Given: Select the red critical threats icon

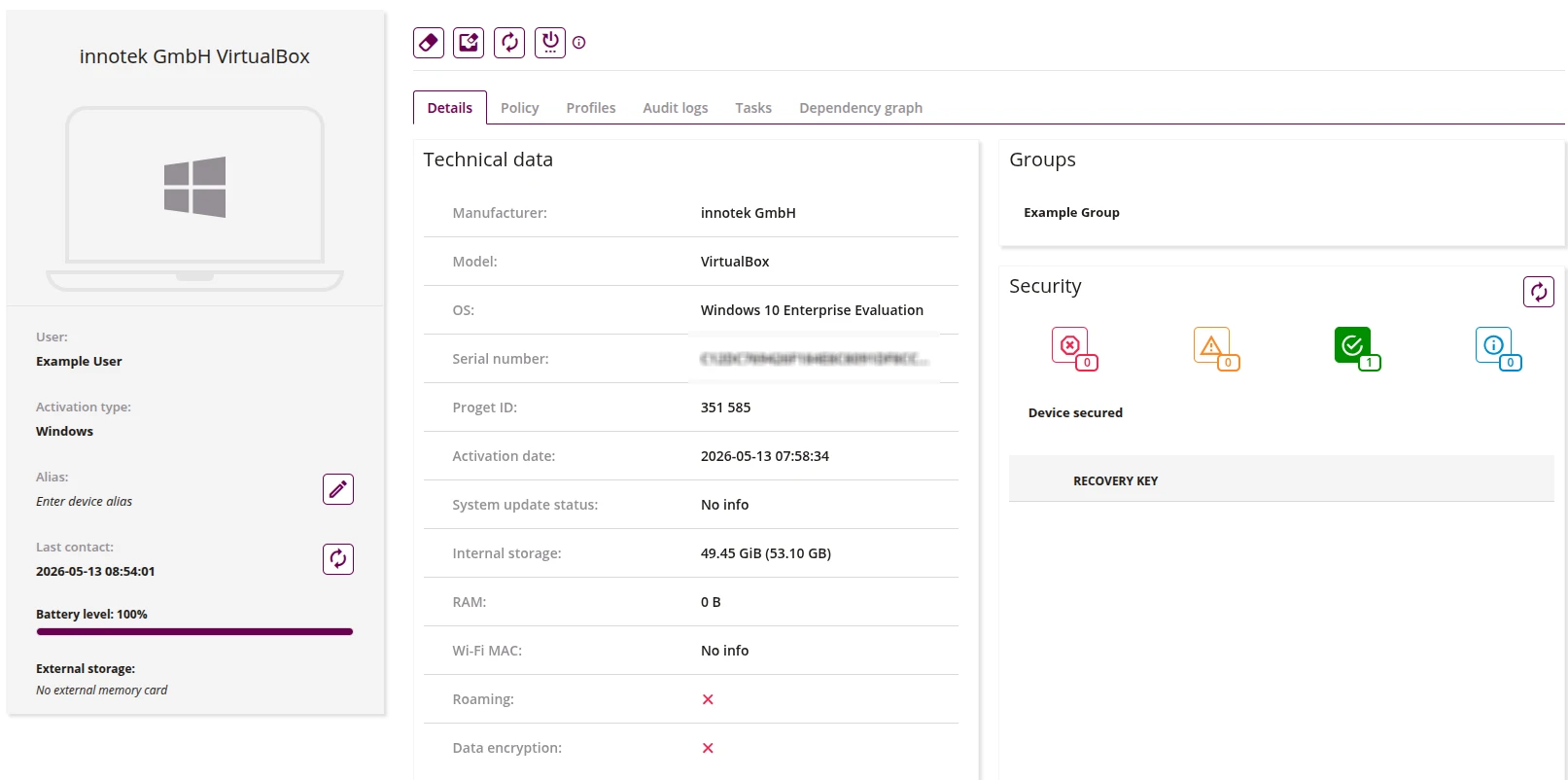Looking at the screenshot, I should pyautogui.click(x=1074, y=348).
